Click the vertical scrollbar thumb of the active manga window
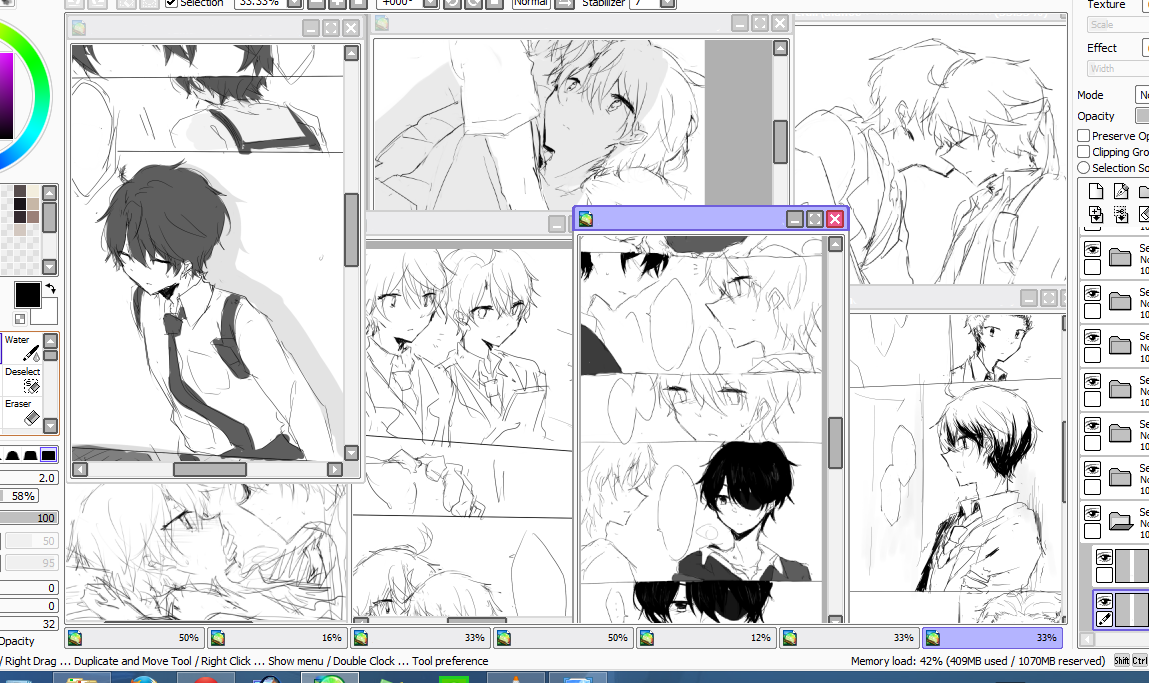This screenshot has width=1149, height=683. tap(835, 443)
